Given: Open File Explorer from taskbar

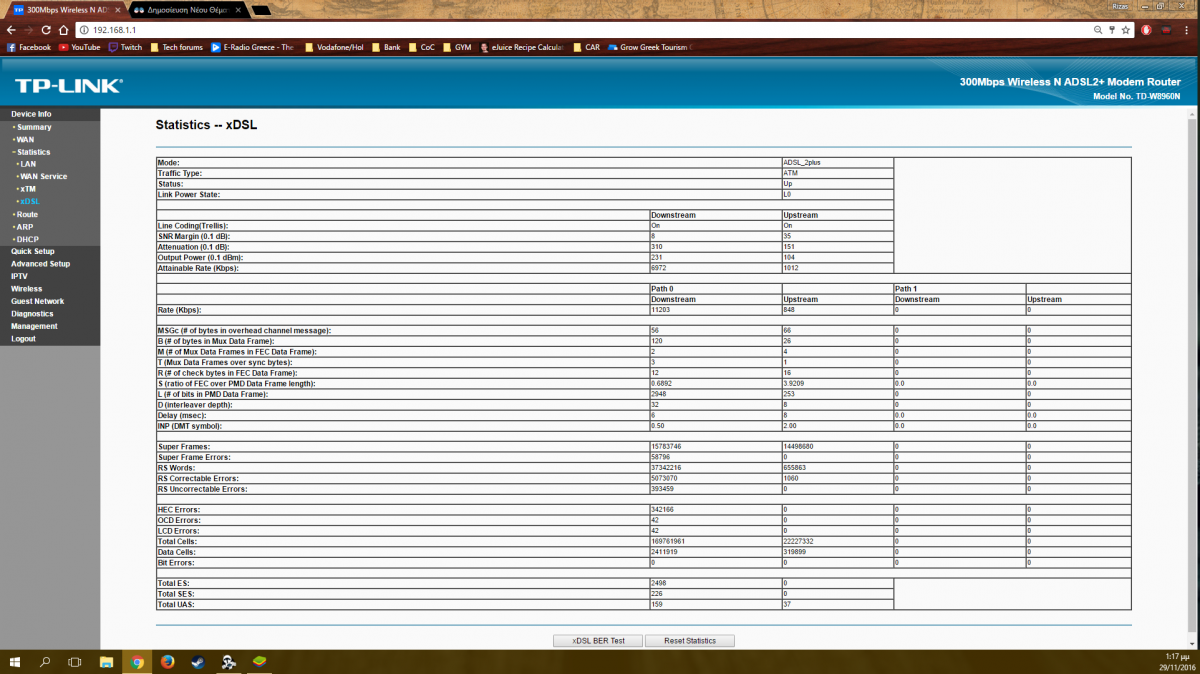Looking at the screenshot, I should coord(107,662).
